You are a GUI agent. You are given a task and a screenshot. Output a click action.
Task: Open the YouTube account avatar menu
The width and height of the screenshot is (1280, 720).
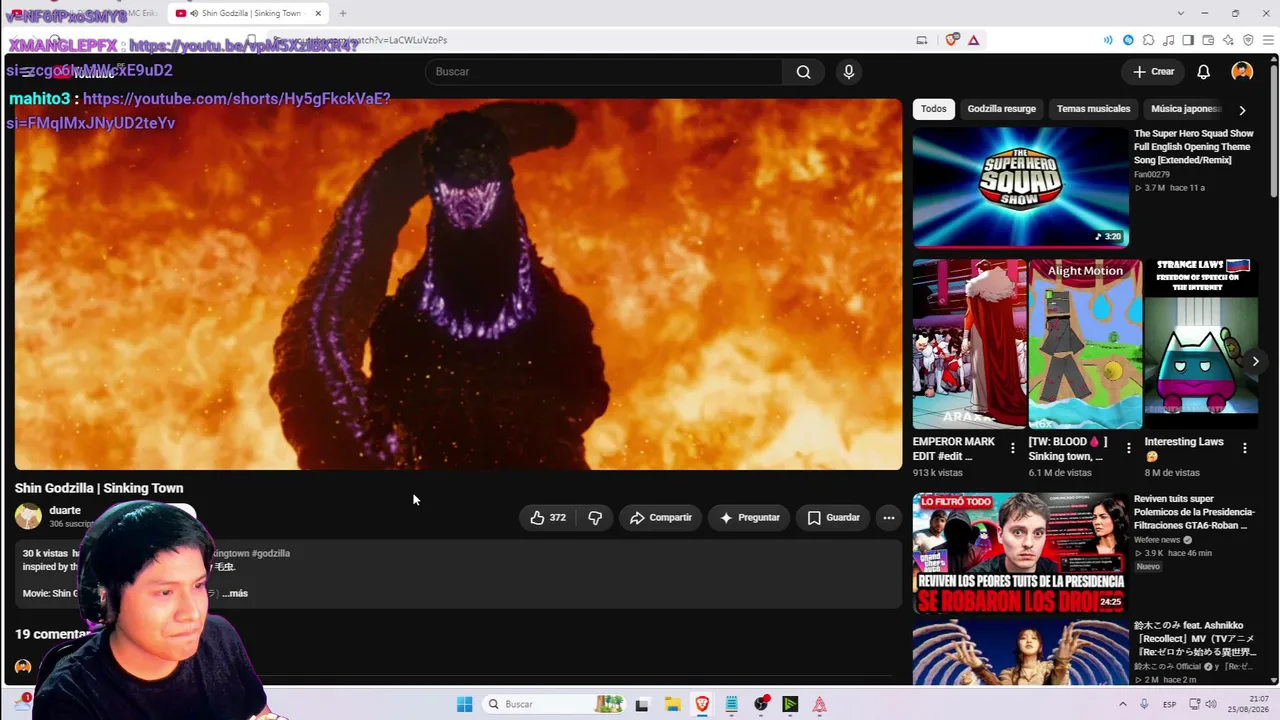[1242, 72]
